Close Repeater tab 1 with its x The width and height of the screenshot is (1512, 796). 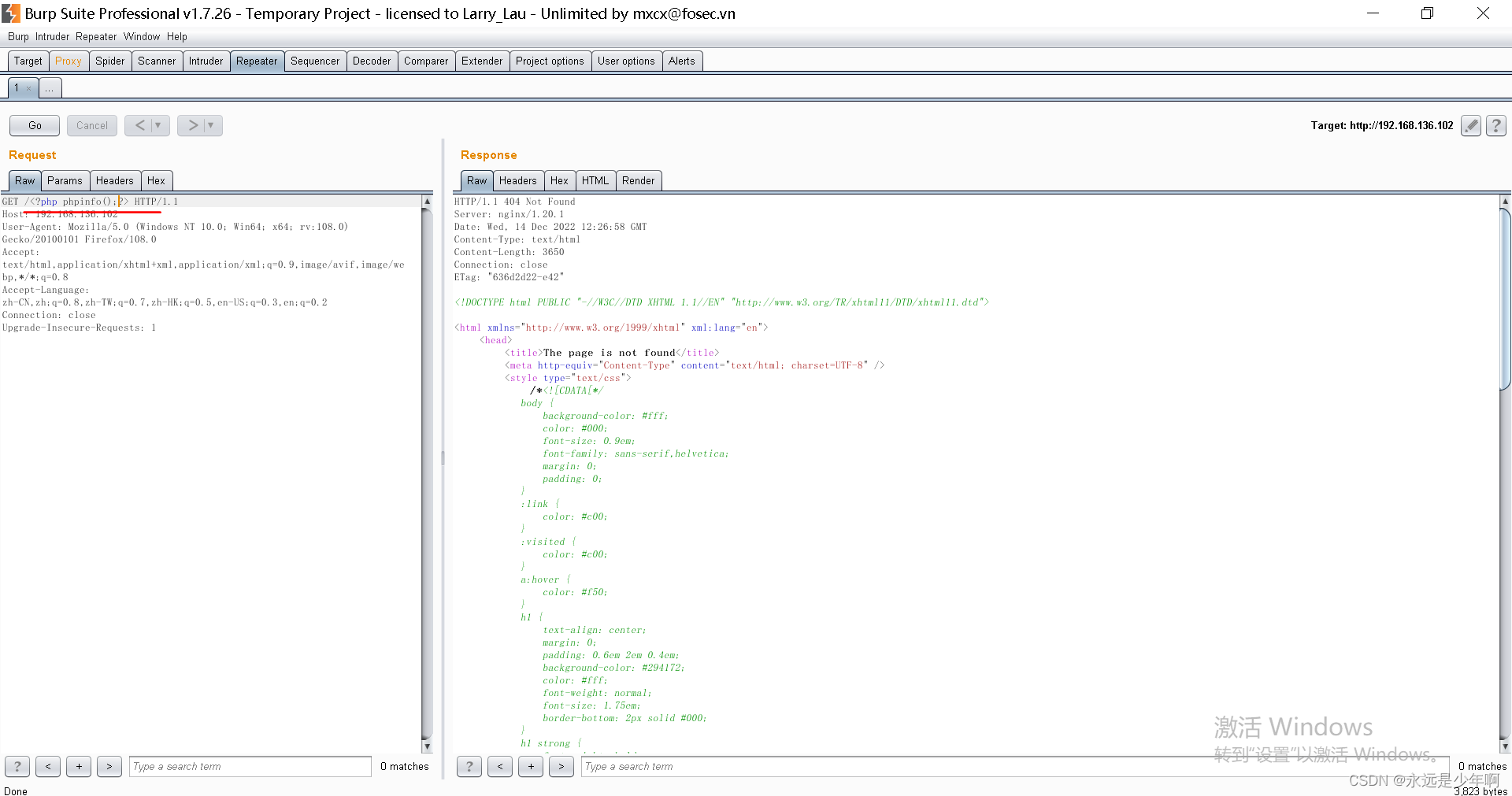[x=29, y=88]
